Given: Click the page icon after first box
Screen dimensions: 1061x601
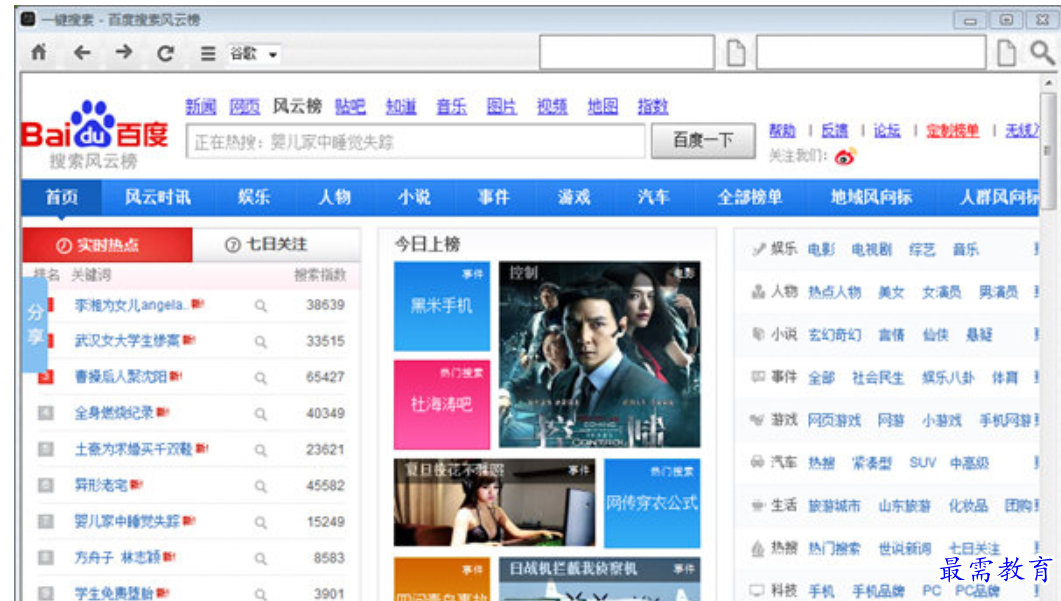Looking at the screenshot, I should 736,53.
